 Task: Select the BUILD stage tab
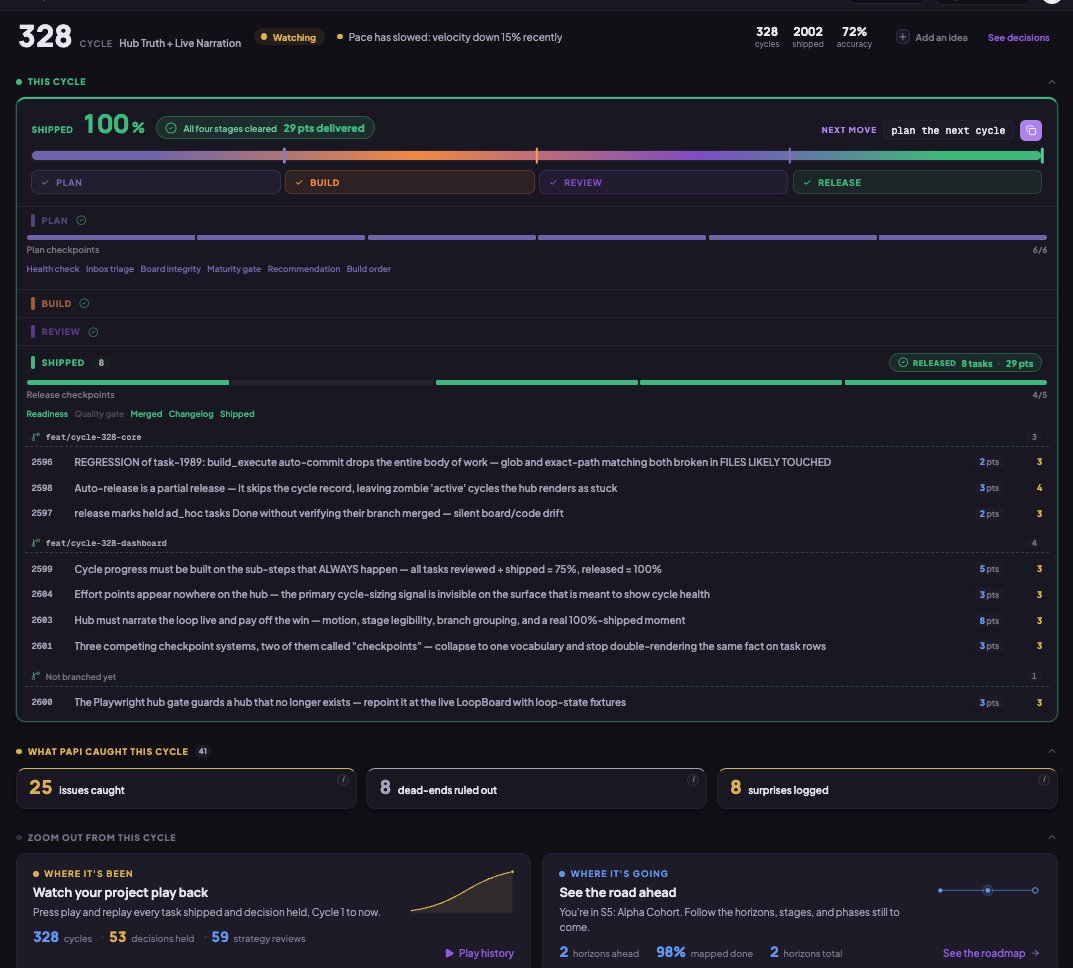pyautogui.click(x=409, y=183)
